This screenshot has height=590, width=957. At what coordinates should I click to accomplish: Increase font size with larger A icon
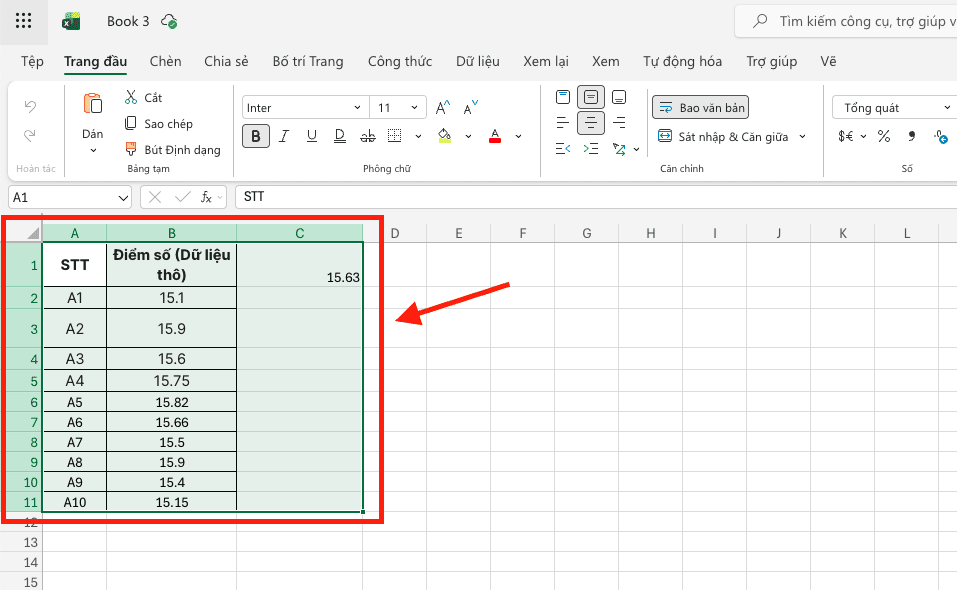(x=443, y=108)
